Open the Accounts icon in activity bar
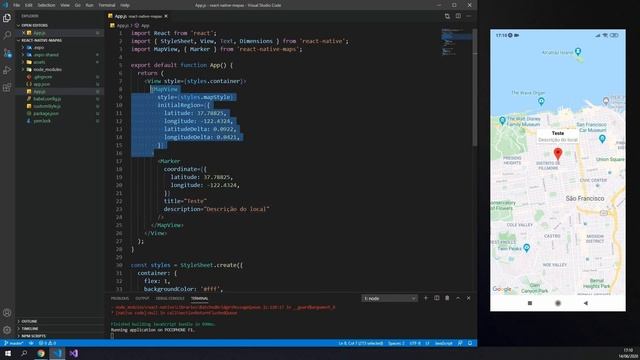 click(x=7, y=313)
